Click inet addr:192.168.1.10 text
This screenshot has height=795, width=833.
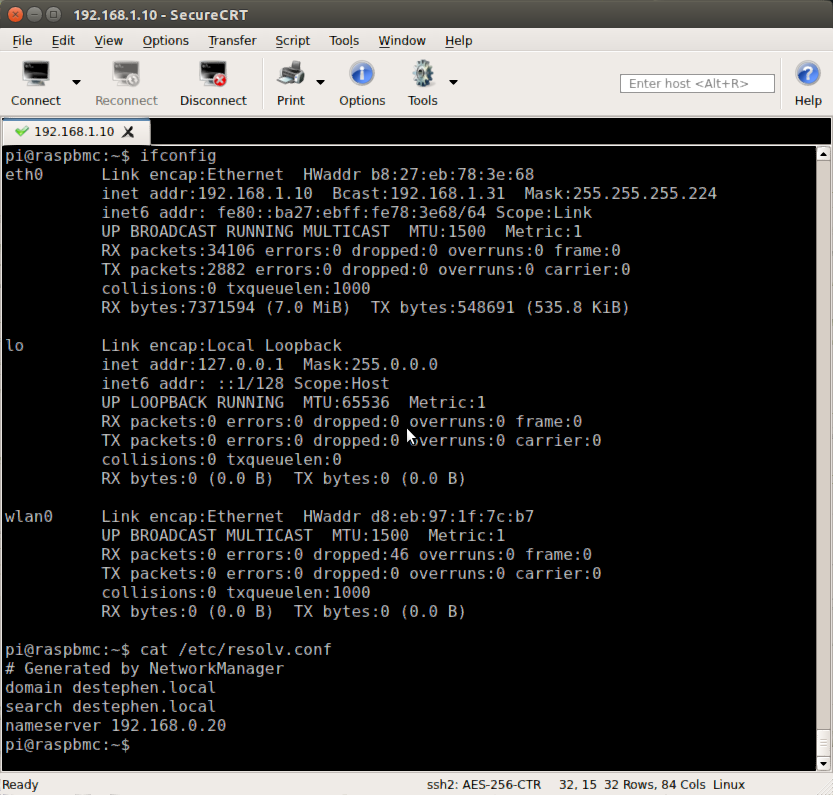[x=207, y=194]
